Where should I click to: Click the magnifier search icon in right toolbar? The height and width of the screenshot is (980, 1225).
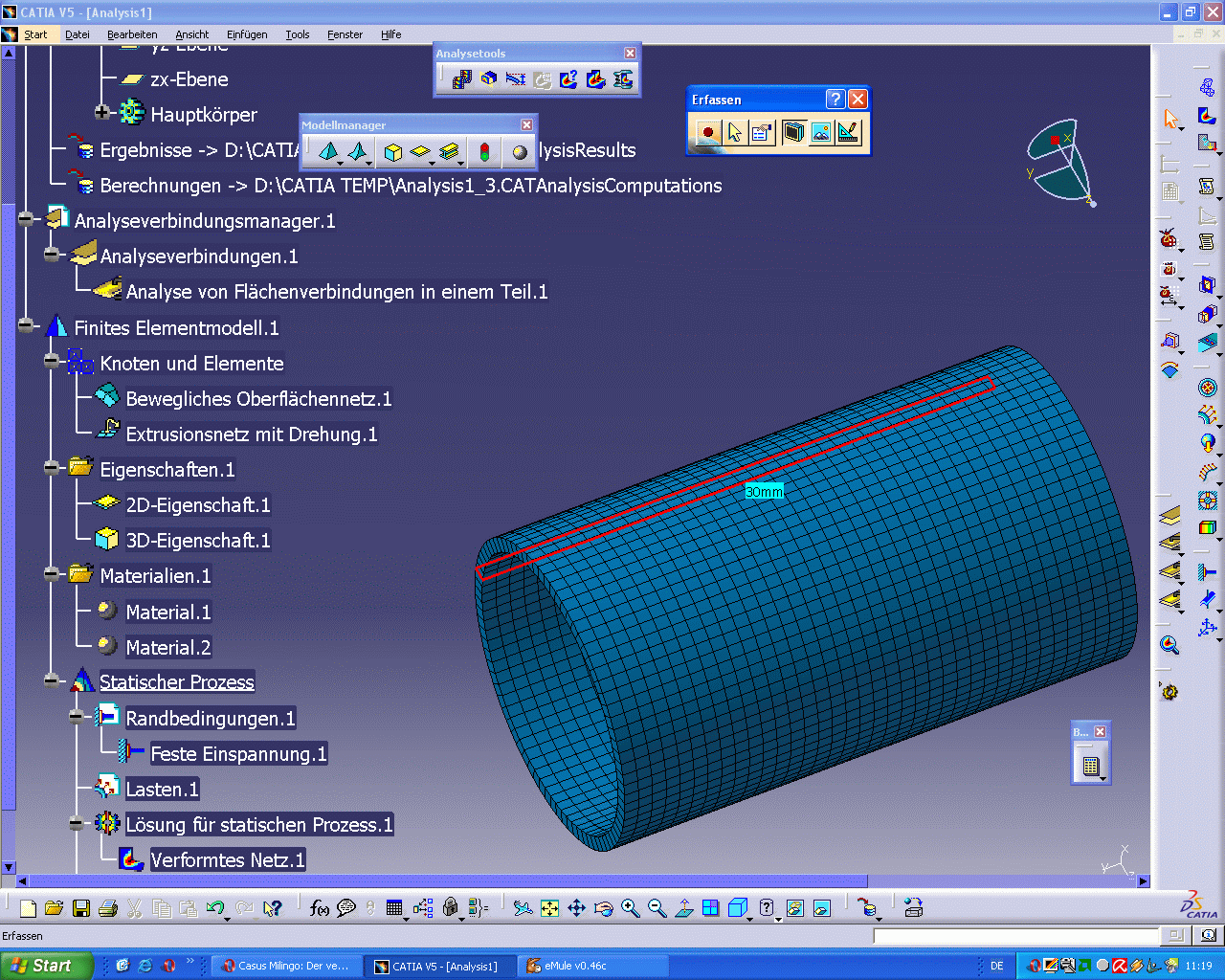pos(1169,644)
